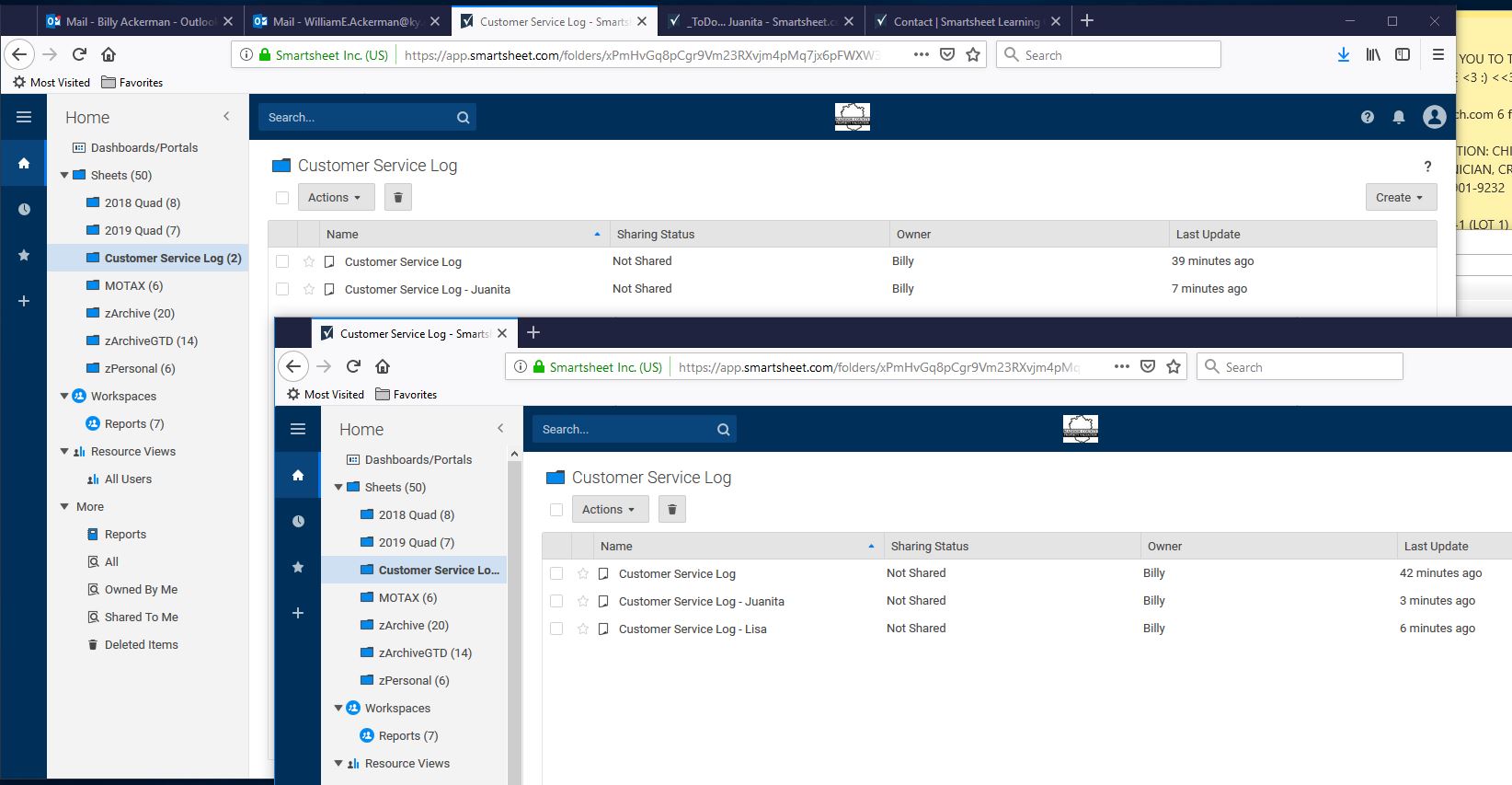The image size is (1512, 785).
Task: Click plus icon in front window's left rail
Action: (298, 613)
